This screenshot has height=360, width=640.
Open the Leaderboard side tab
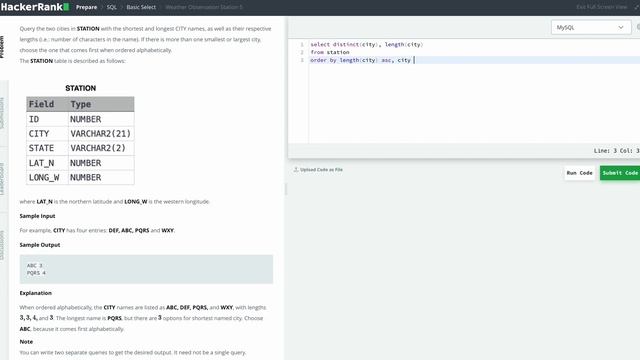(2, 179)
